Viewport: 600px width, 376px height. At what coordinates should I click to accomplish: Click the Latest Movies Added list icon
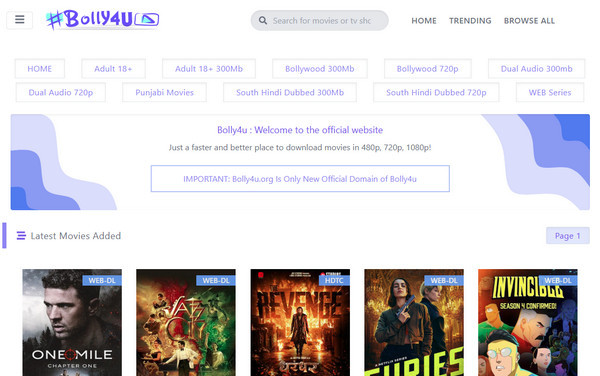tap(21, 236)
